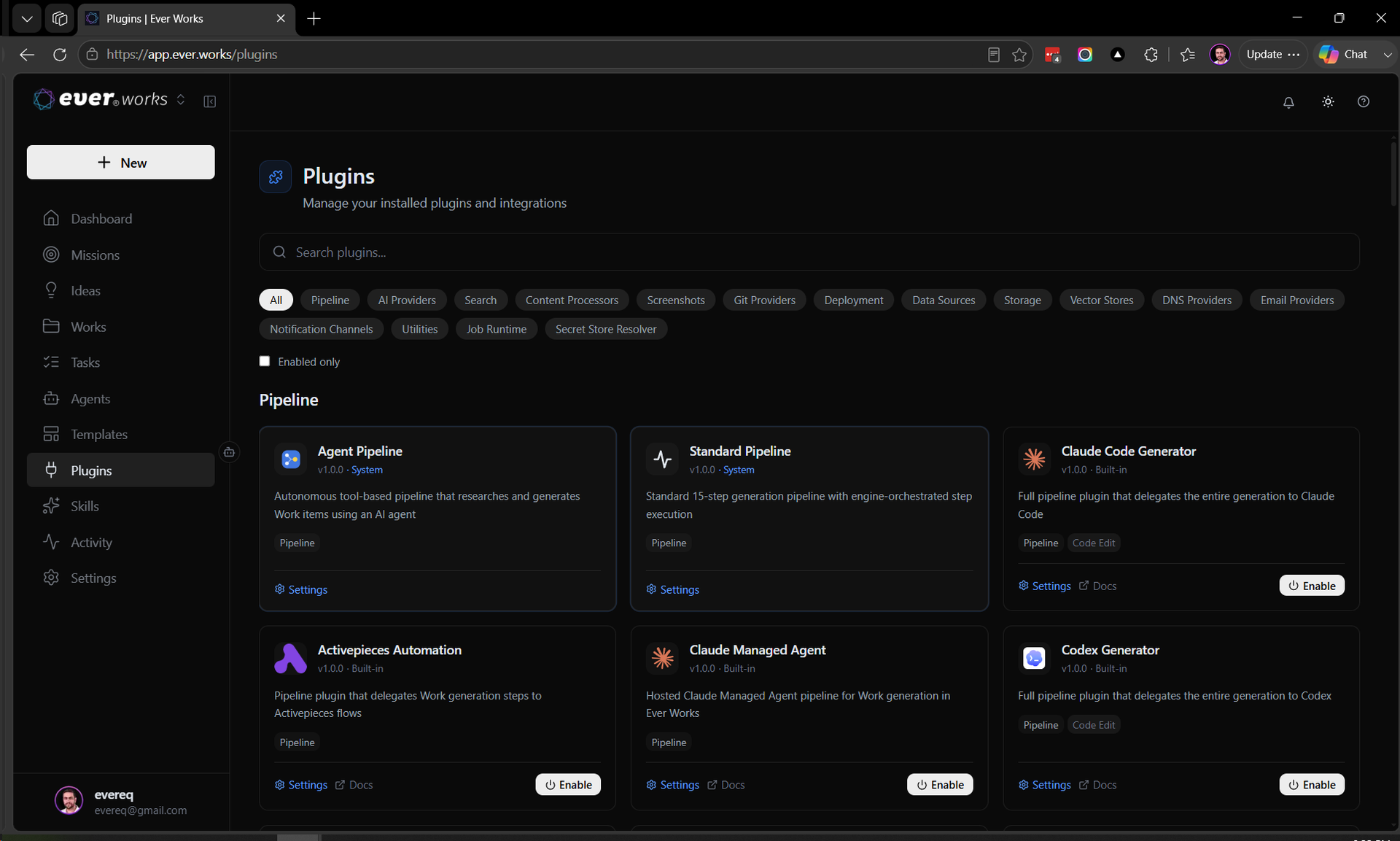Open Agent Pipeline settings link
Image resolution: width=1400 pixels, height=841 pixels.
click(301, 589)
